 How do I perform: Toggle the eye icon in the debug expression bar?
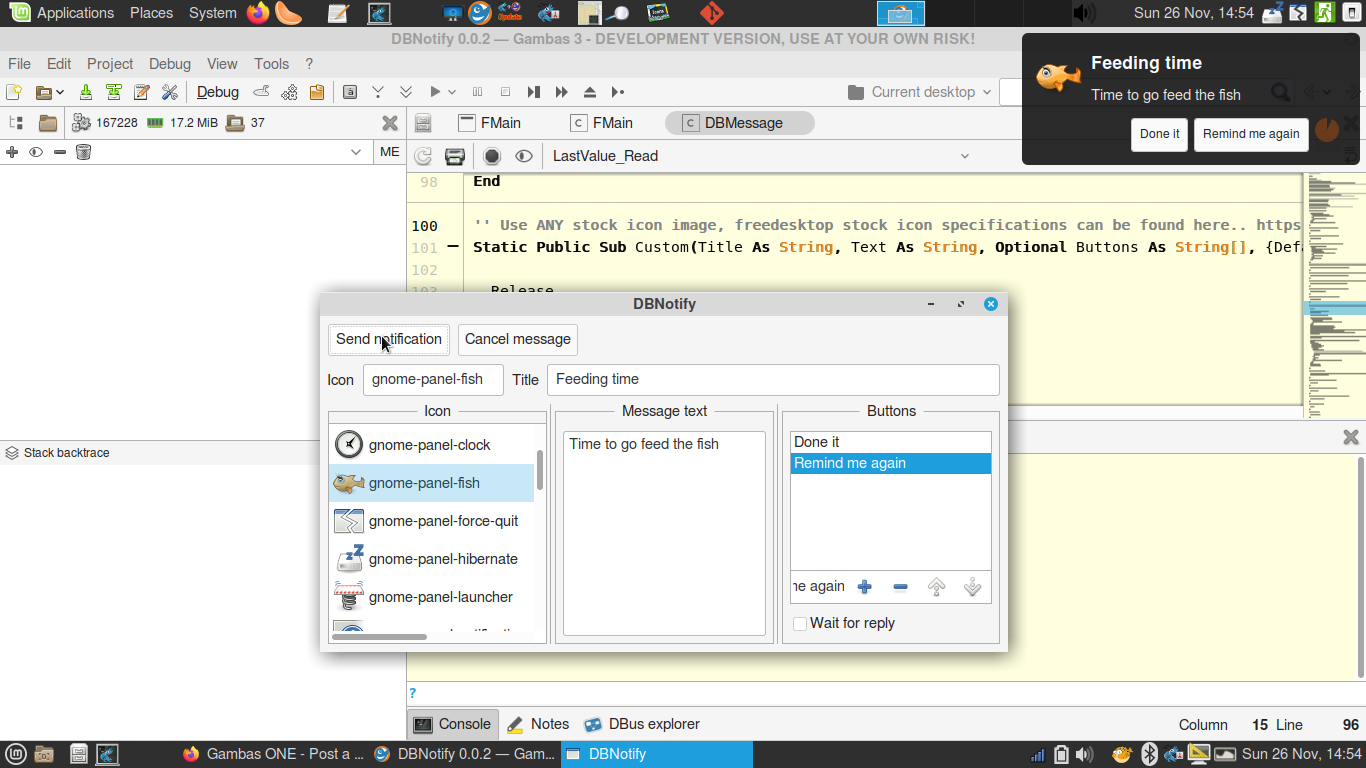point(36,152)
